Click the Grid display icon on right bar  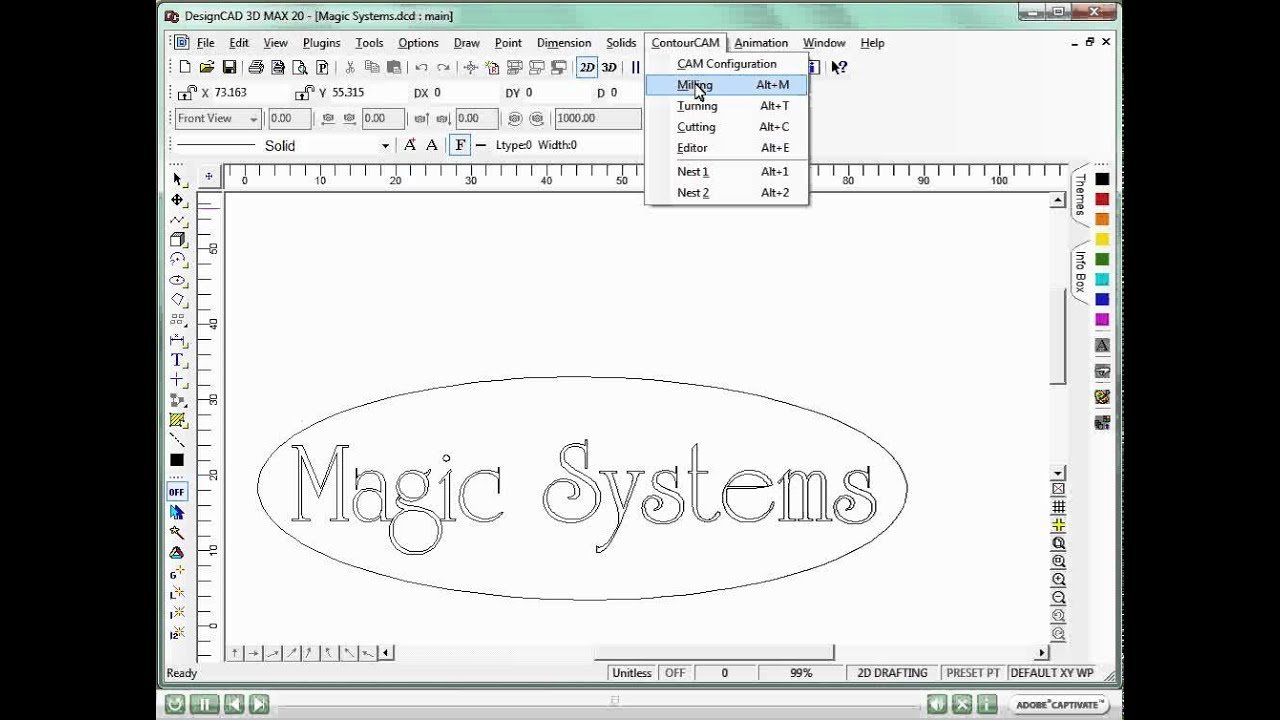click(x=1058, y=507)
